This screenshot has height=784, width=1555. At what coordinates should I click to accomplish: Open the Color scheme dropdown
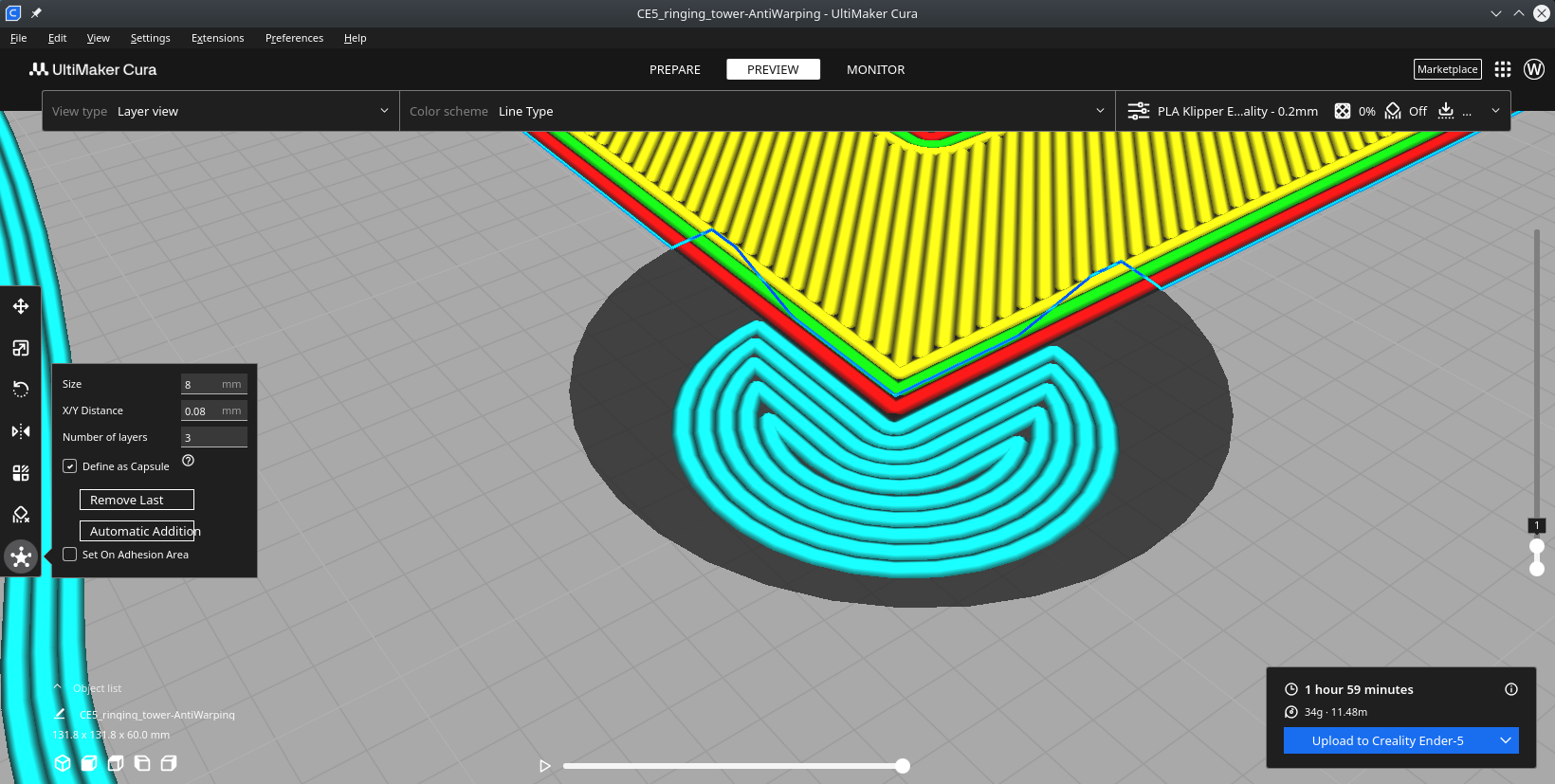757,111
